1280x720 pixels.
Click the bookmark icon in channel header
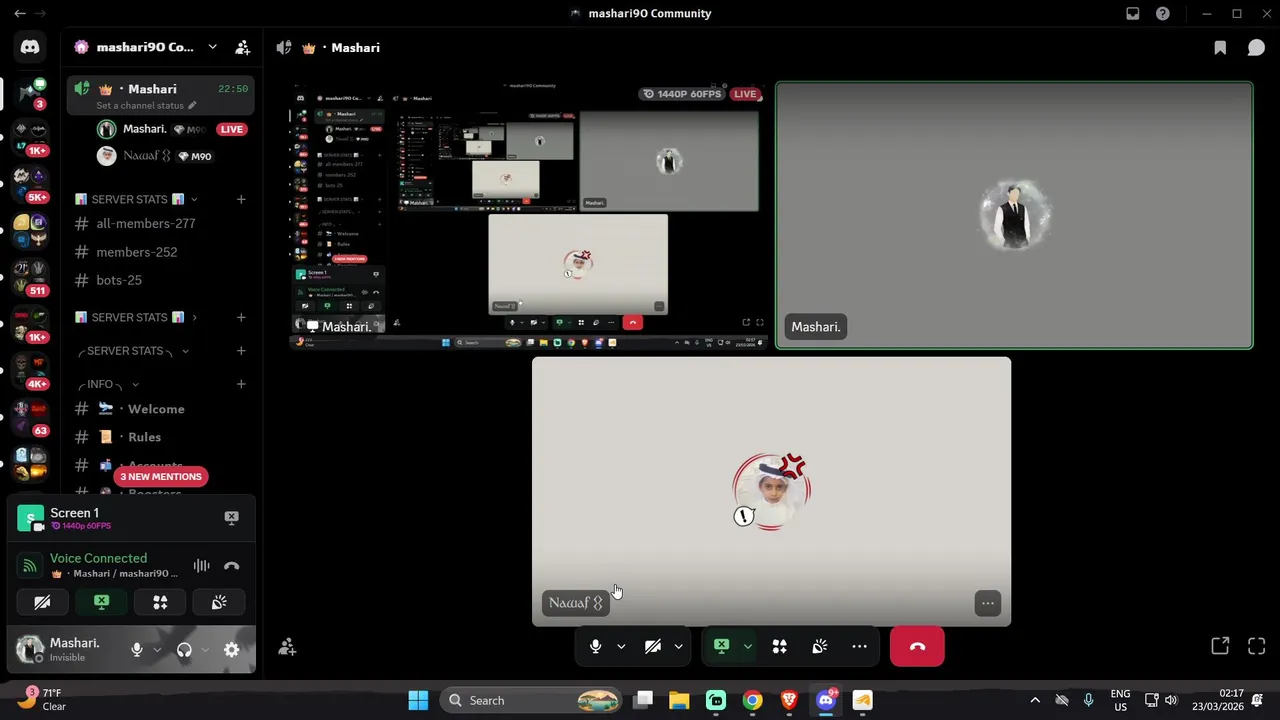pyautogui.click(x=1220, y=47)
